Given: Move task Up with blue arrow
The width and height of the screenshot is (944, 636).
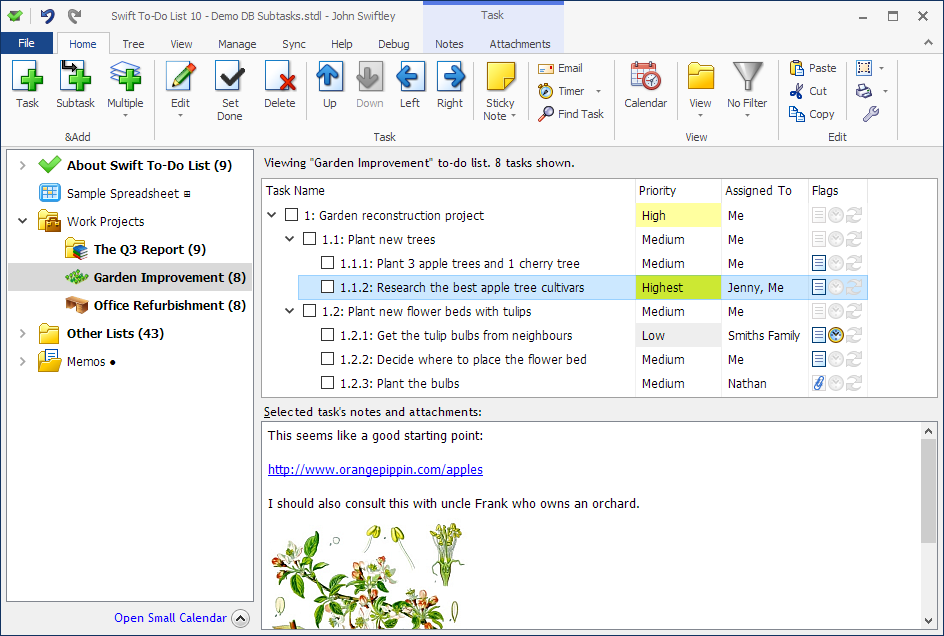Looking at the screenshot, I should [x=329, y=76].
